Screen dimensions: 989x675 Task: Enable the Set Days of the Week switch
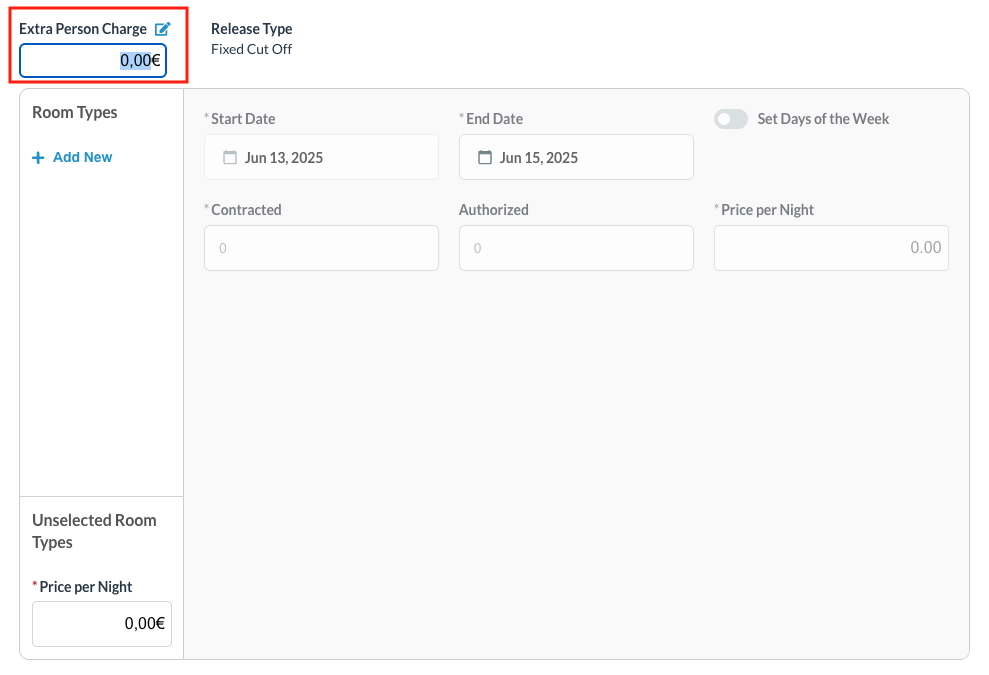[x=731, y=118]
